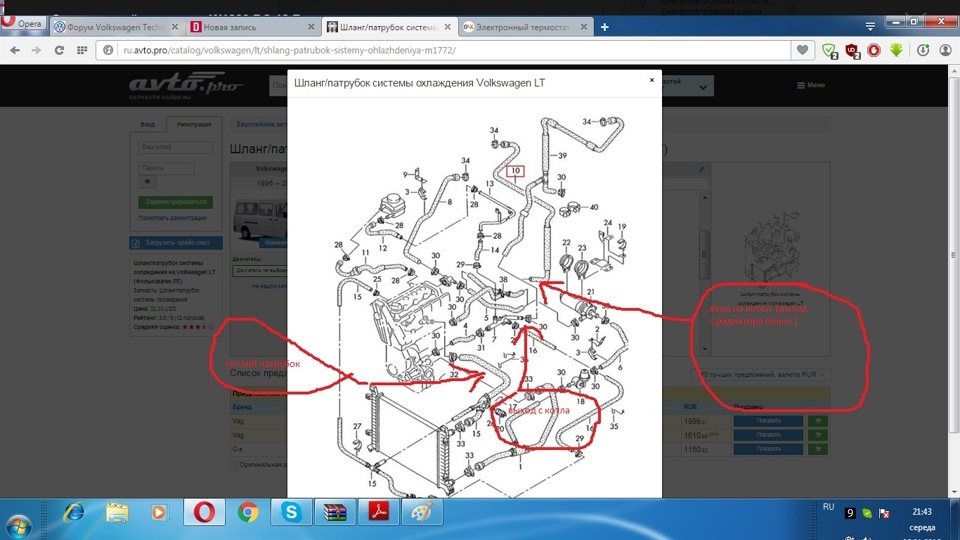This screenshot has width=960, height=540.
Task: Toggle the Оригинальная checkbox
Action: pos(234,465)
